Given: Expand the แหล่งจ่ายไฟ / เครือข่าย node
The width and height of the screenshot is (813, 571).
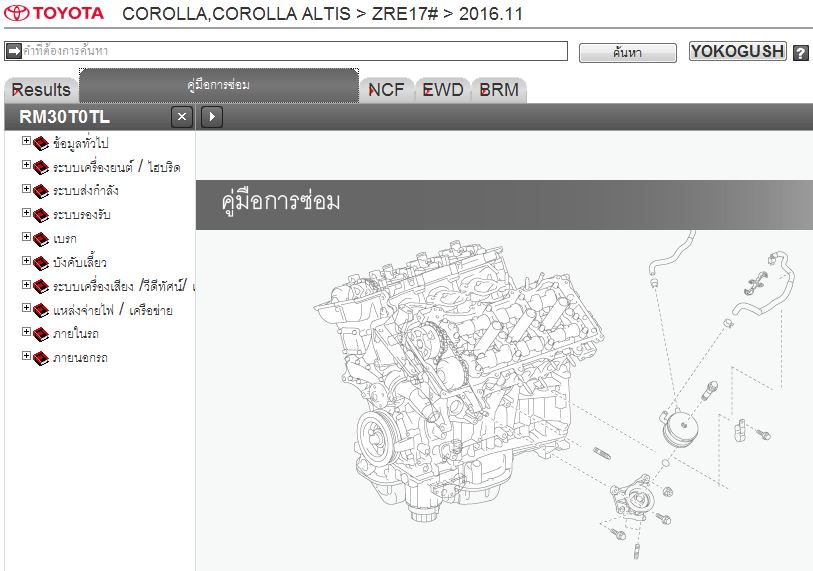Looking at the screenshot, I should [26, 308].
